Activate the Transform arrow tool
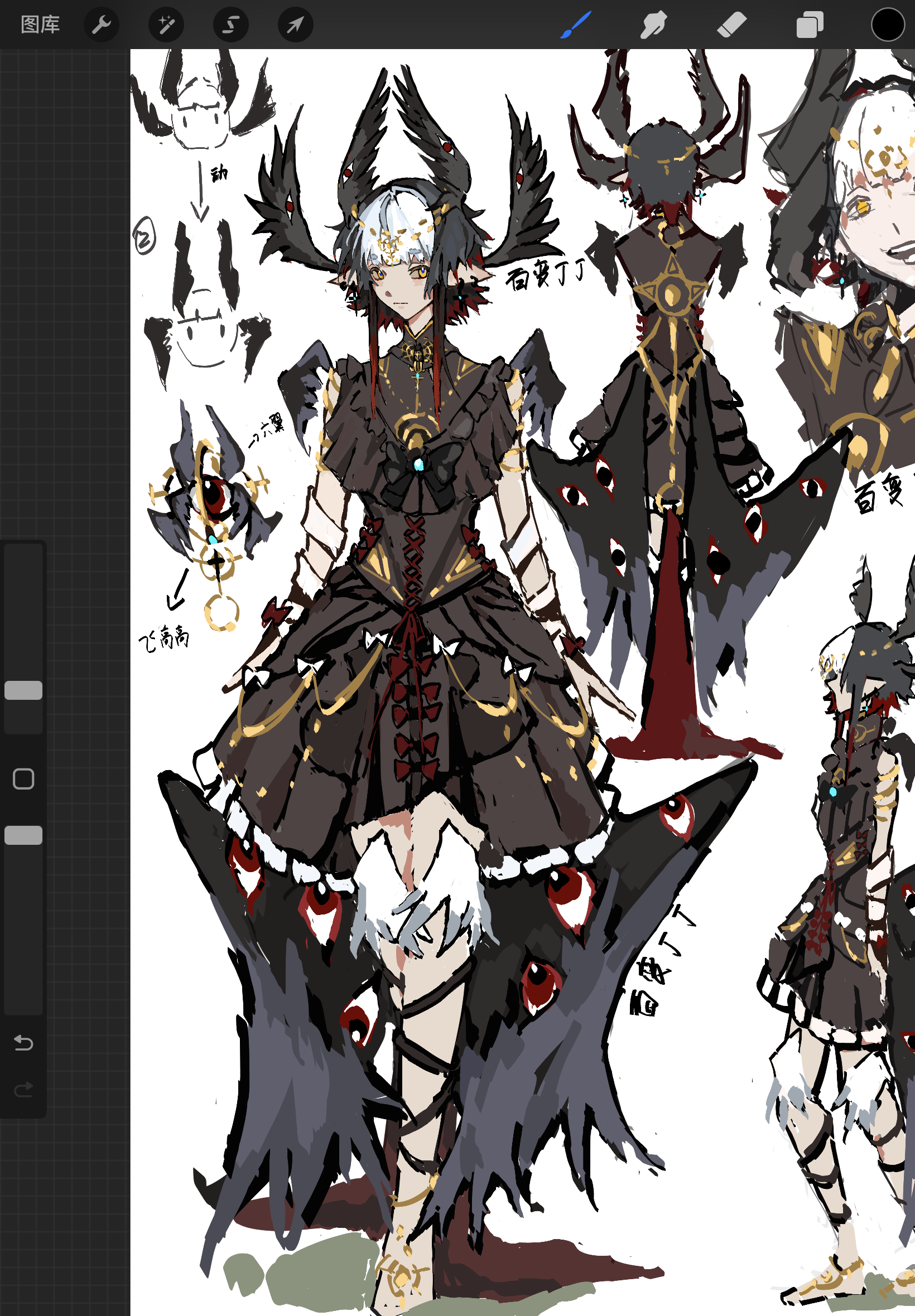The width and height of the screenshot is (915, 1316). coord(295,25)
